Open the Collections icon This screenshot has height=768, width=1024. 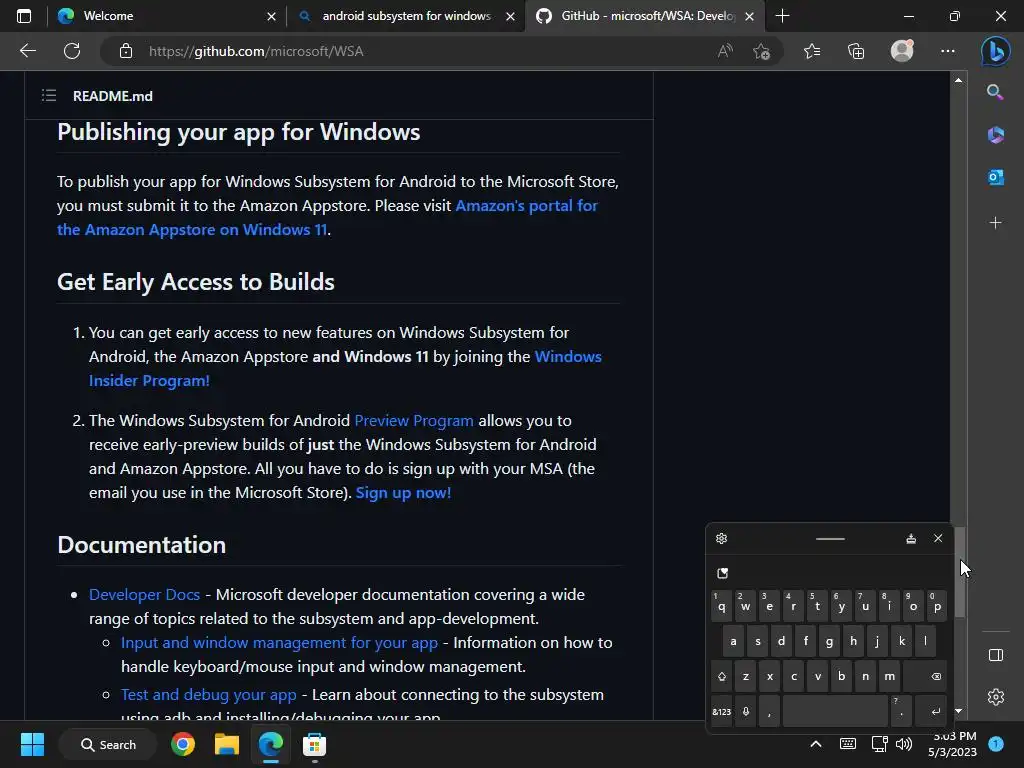(x=856, y=51)
